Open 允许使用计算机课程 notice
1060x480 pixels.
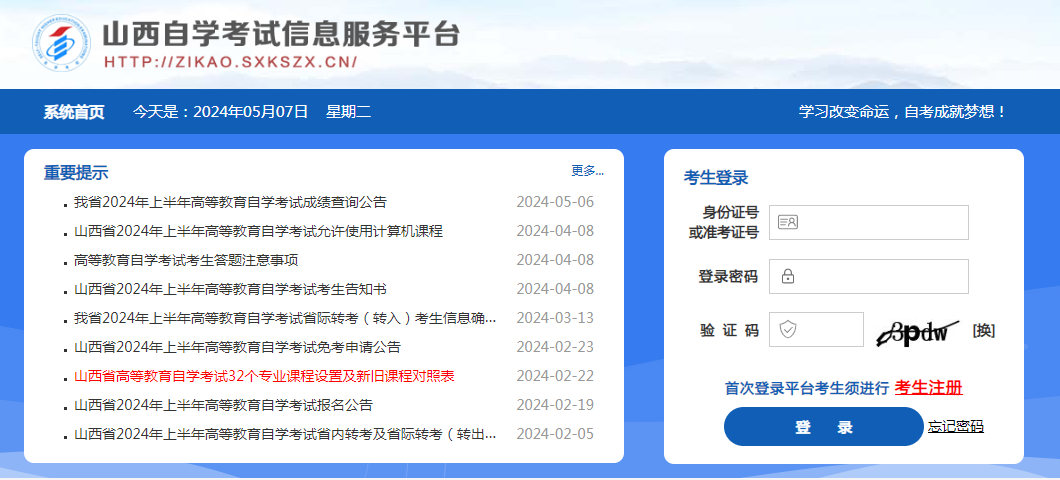[x=258, y=231]
